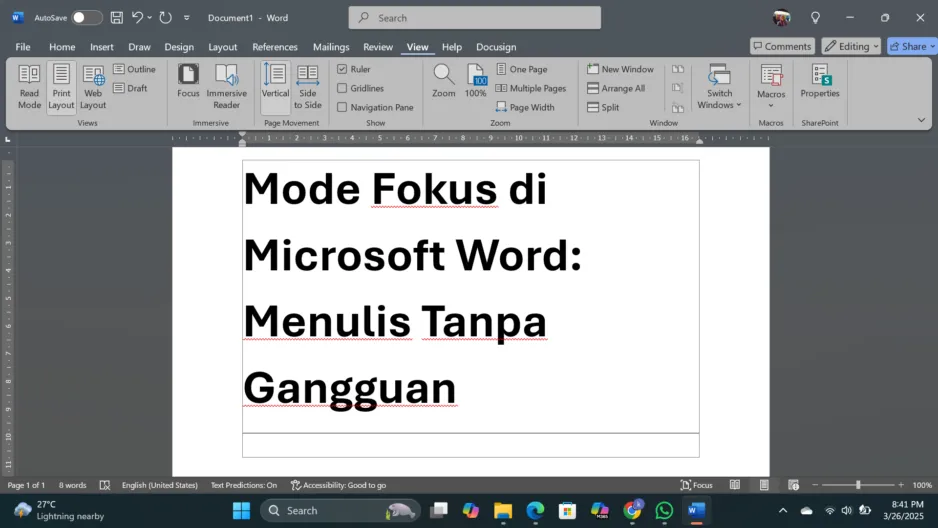This screenshot has width=938, height=528.
Task: Click status bar Web Layout icon
Action: [793, 485]
